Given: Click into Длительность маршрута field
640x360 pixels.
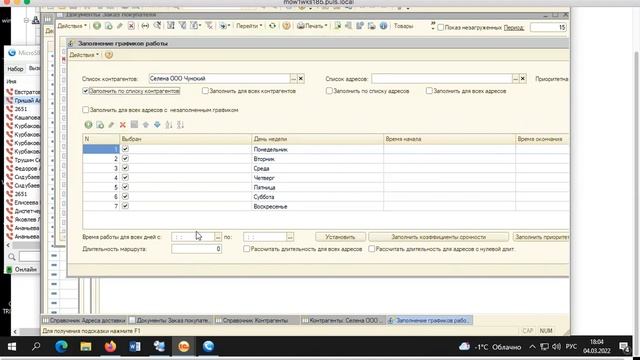Looking at the screenshot, I should pyautogui.click(x=196, y=249).
